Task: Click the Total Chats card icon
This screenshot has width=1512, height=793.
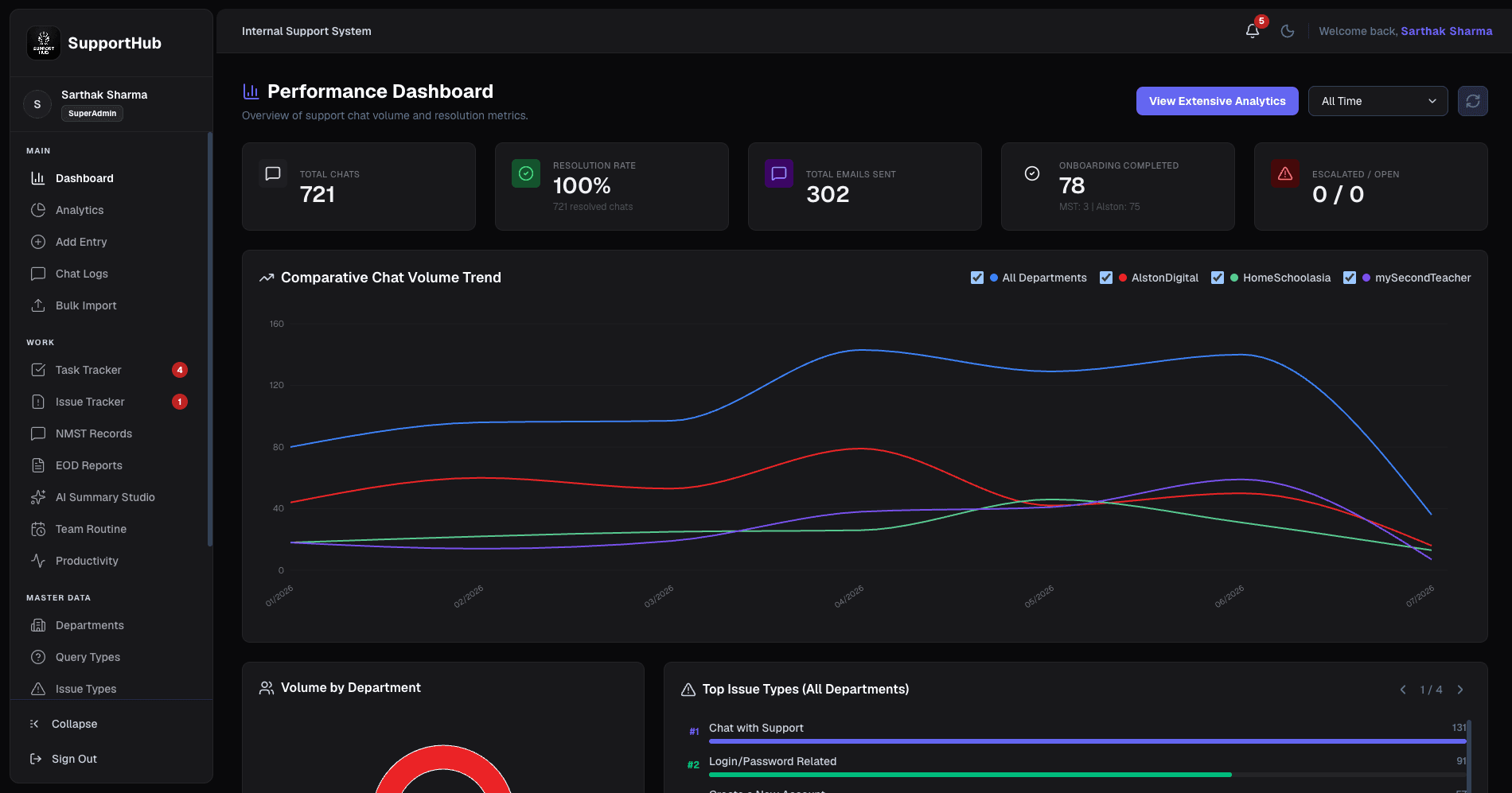Action: pyautogui.click(x=273, y=173)
